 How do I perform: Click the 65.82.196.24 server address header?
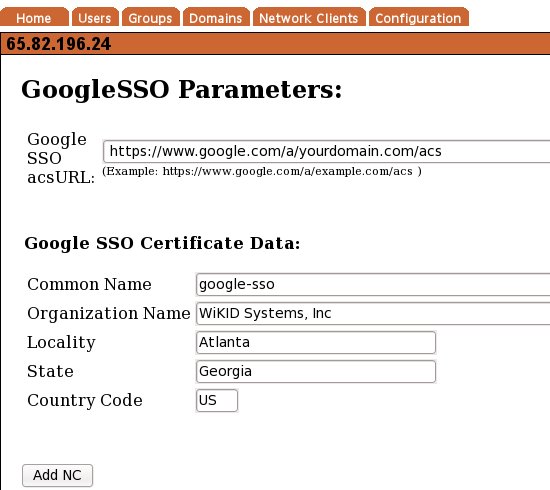(59, 44)
